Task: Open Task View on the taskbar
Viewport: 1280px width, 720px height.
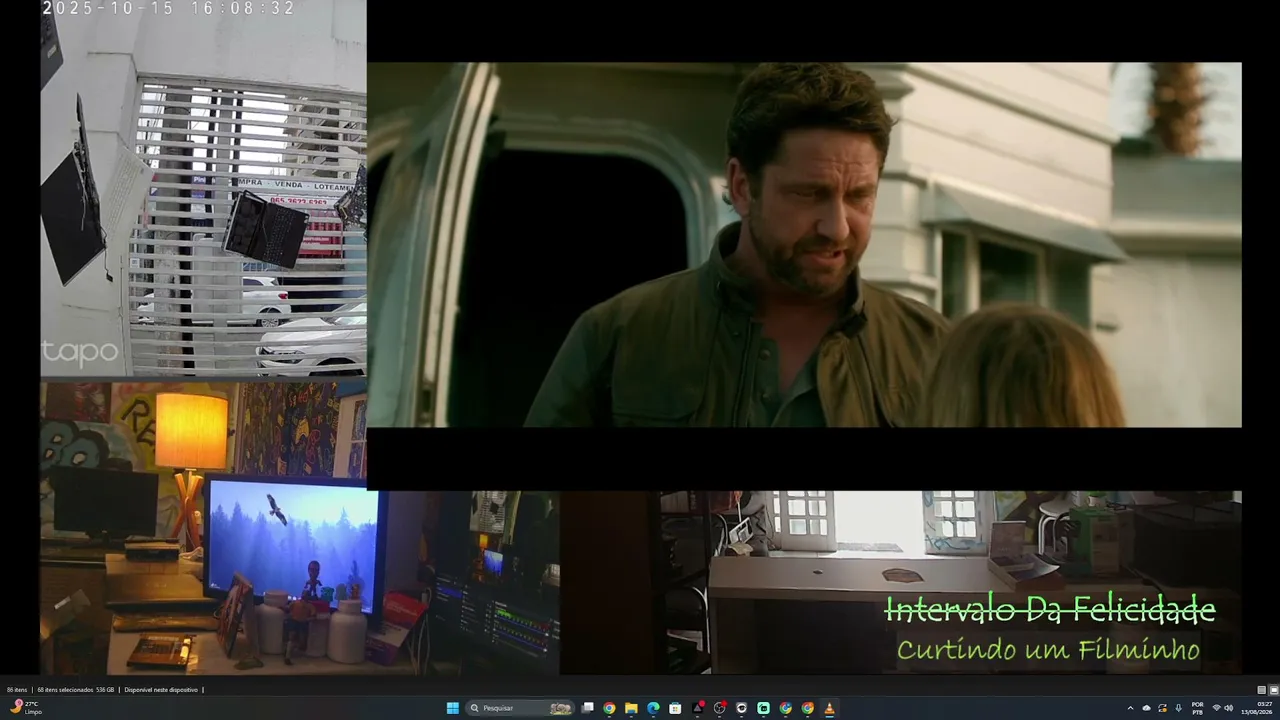Action: (588, 708)
